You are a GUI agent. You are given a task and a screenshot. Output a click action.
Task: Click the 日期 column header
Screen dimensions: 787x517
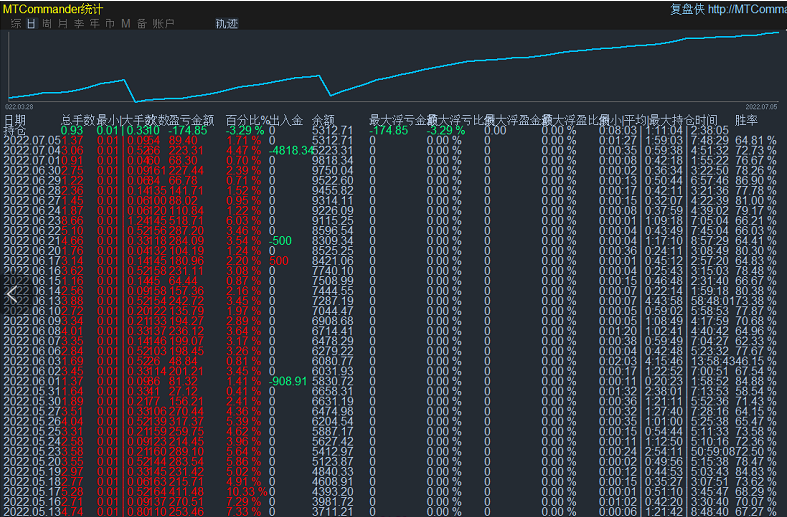point(15,120)
